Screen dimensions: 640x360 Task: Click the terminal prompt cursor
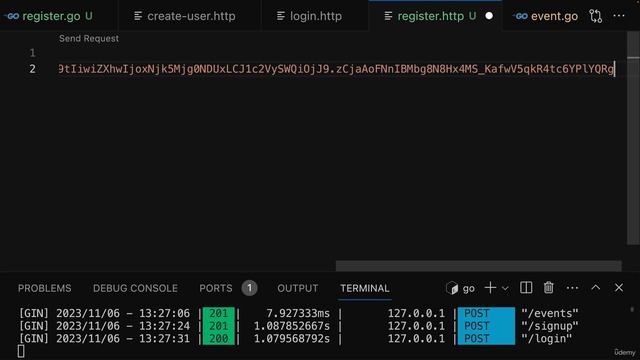tap(21, 351)
